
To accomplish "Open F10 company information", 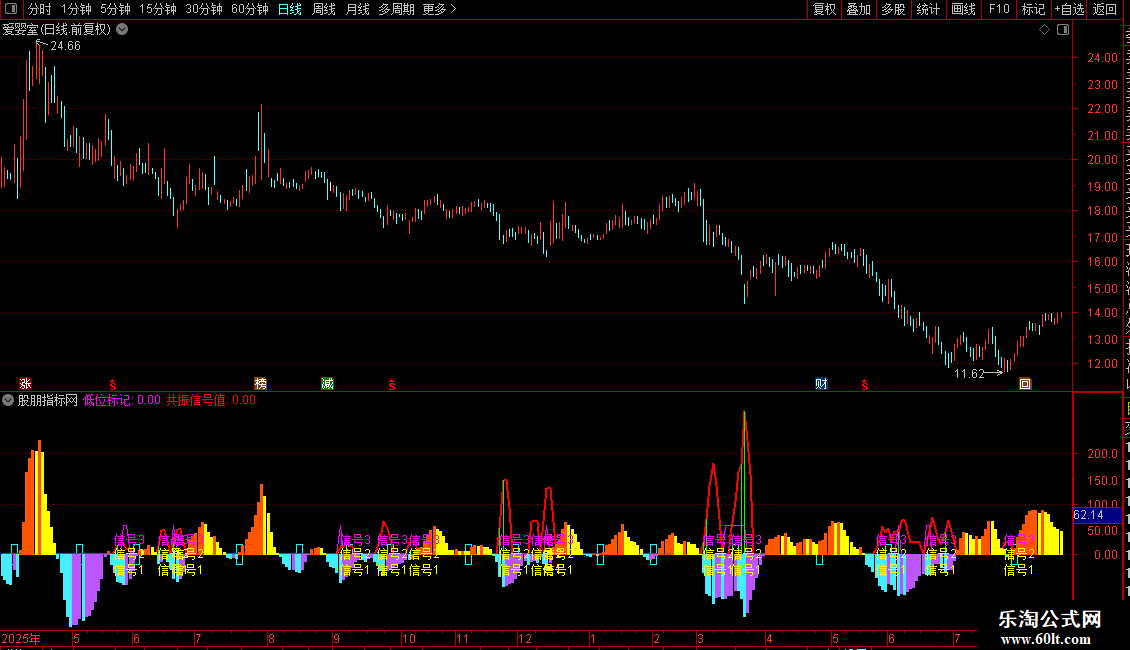I will tap(999, 9).
